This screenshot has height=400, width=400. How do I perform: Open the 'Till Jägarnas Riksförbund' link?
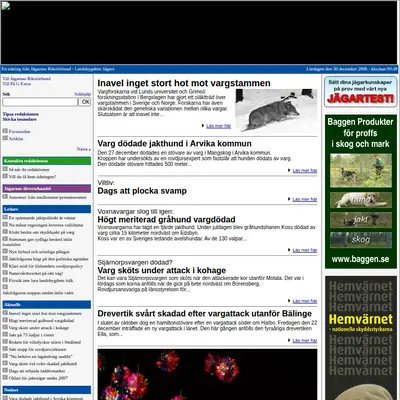(27, 79)
